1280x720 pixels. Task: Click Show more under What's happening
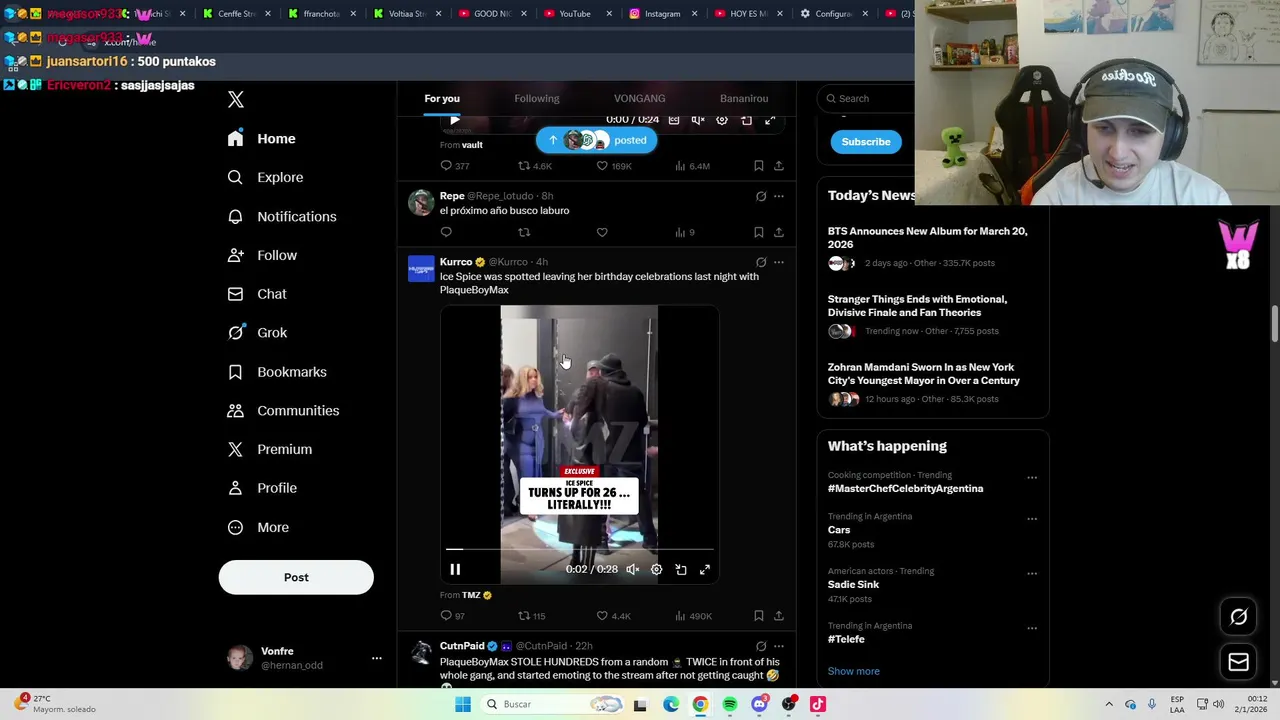854,671
